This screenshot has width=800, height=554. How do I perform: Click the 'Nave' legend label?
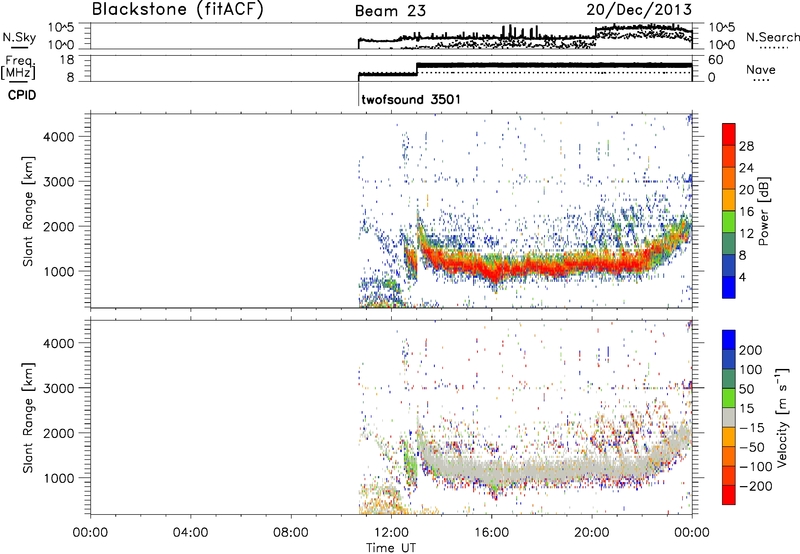[761, 69]
